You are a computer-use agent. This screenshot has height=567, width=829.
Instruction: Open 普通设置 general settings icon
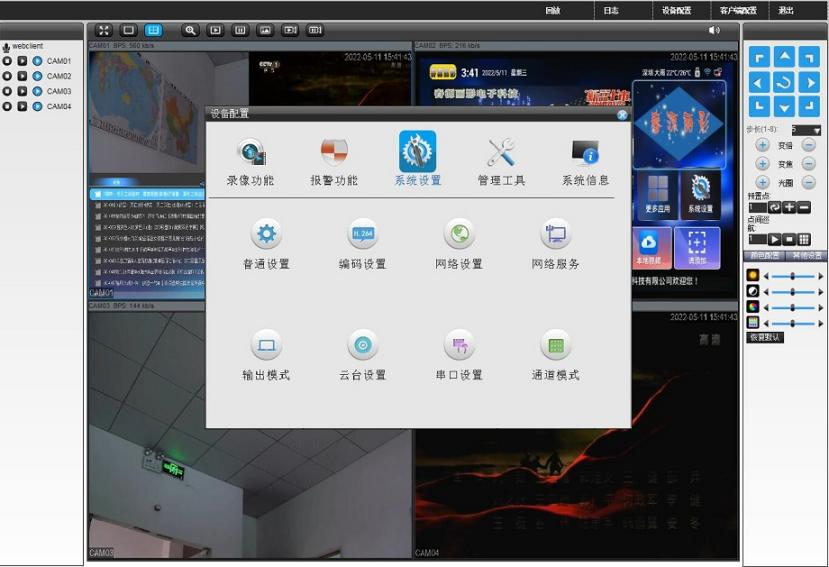click(265, 235)
